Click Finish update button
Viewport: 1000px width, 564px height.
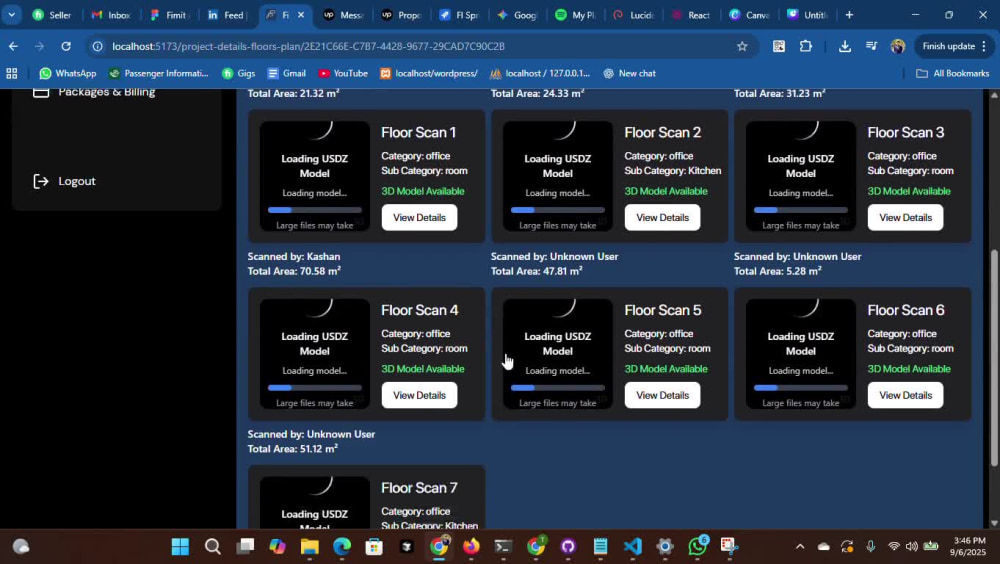[x=954, y=46]
